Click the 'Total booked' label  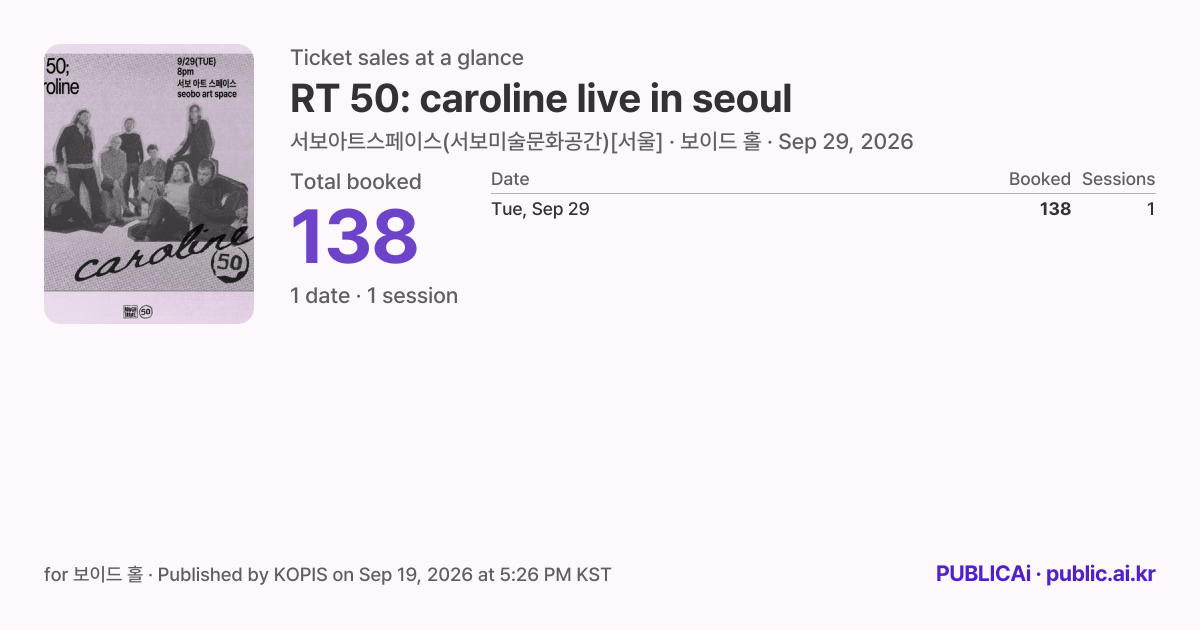click(356, 182)
